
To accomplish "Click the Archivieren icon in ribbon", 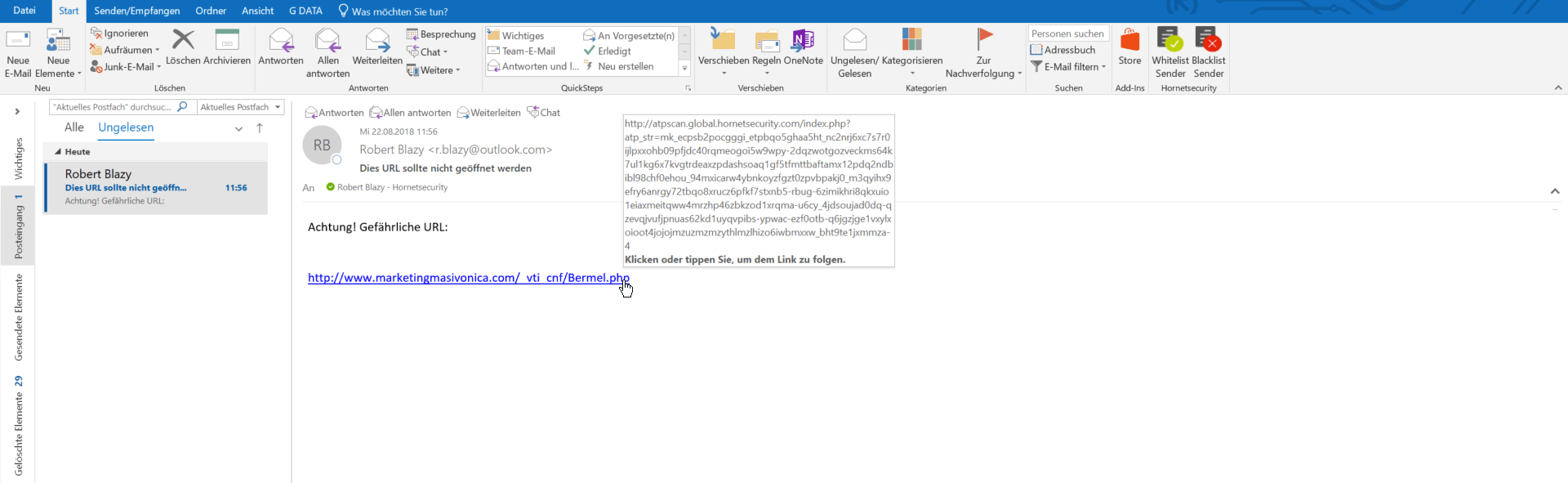I will coord(226,41).
